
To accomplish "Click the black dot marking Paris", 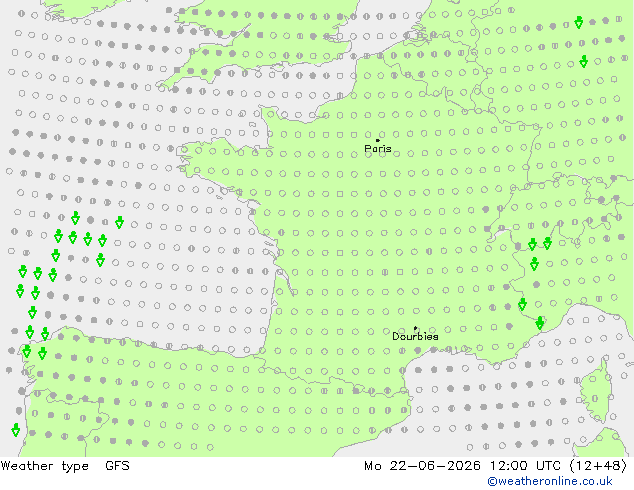I will [x=378, y=140].
